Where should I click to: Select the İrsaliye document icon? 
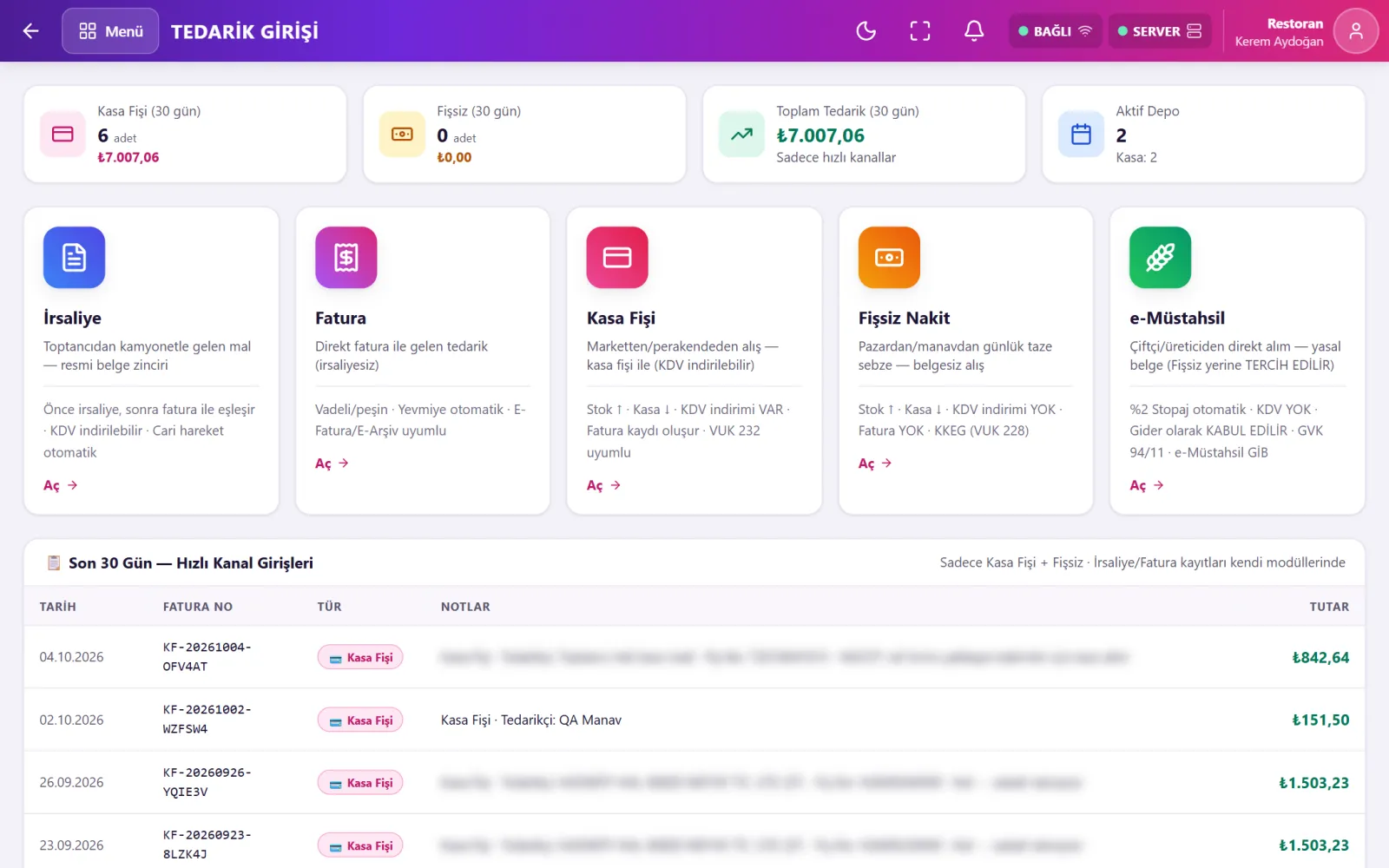74,257
